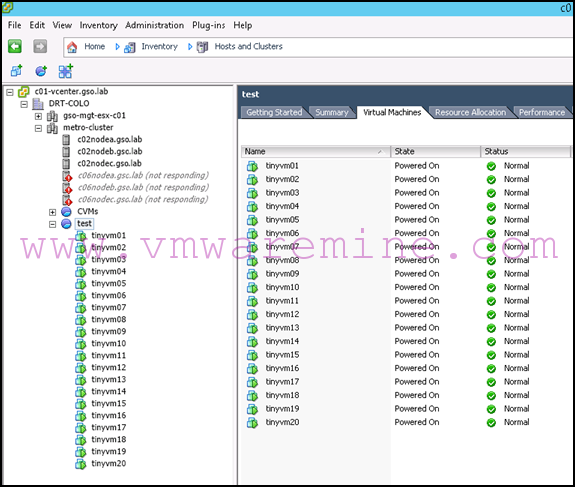575x487 pixels.
Task: Click the Inventory breadcrumb icon
Action: [x=129, y=47]
